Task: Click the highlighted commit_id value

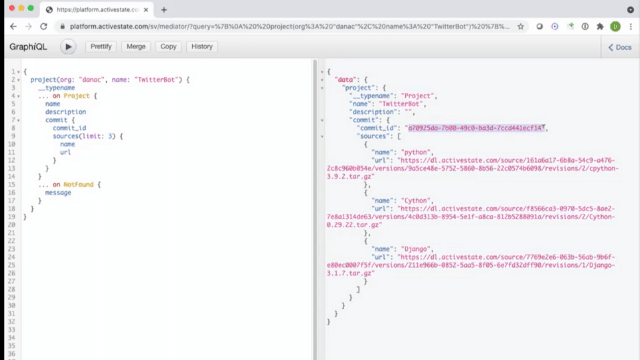Action: [476, 128]
